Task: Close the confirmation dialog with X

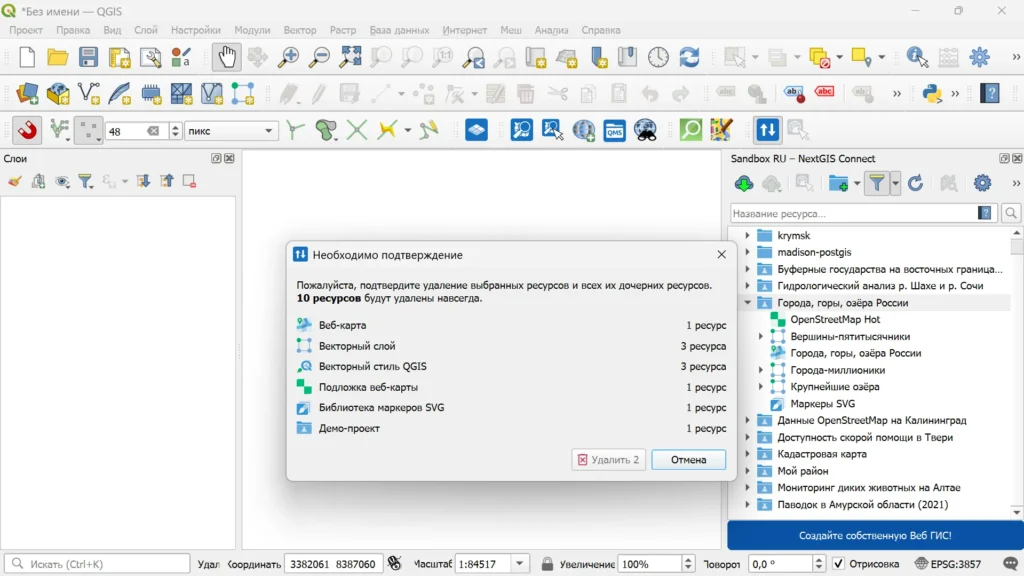Action: click(x=722, y=255)
